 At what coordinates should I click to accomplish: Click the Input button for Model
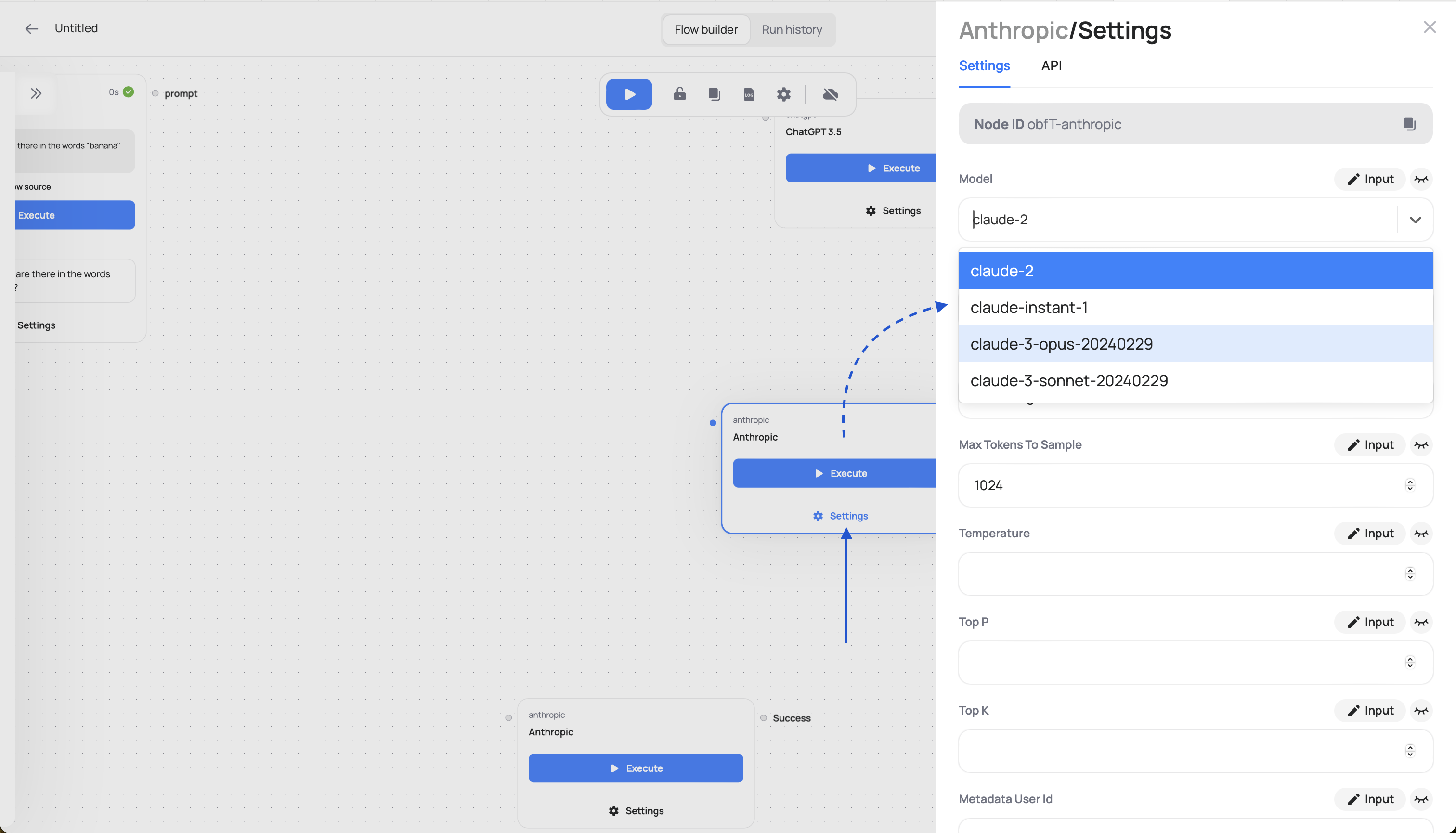click(x=1370, y=179)
